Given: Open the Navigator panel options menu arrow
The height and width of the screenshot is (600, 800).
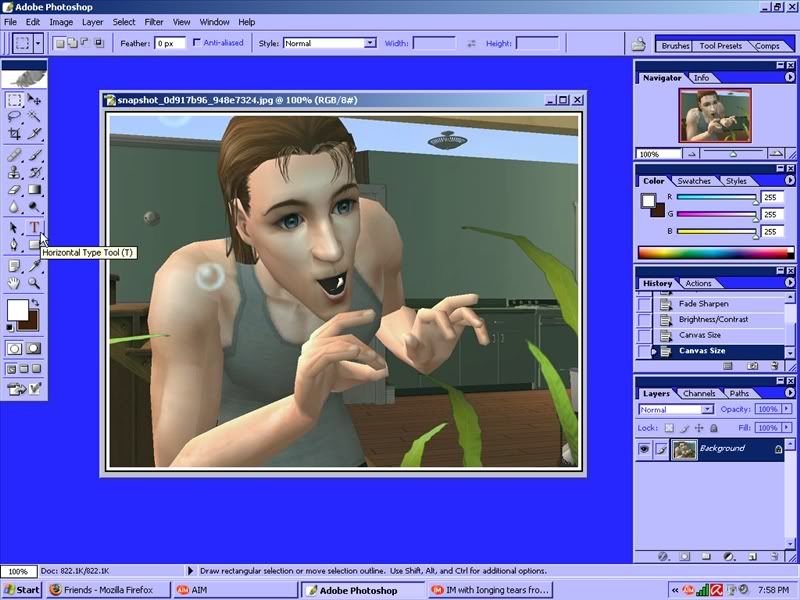Looking at the screenshot, I should tap(789, 77).
